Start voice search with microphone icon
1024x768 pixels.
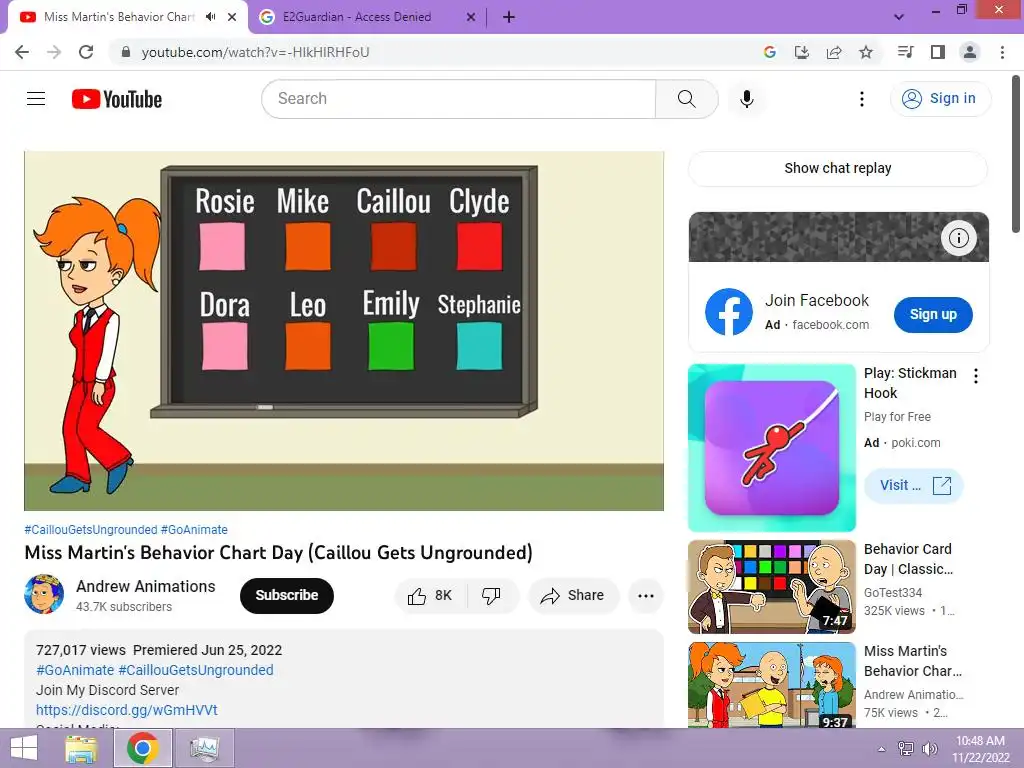[746, 99]
